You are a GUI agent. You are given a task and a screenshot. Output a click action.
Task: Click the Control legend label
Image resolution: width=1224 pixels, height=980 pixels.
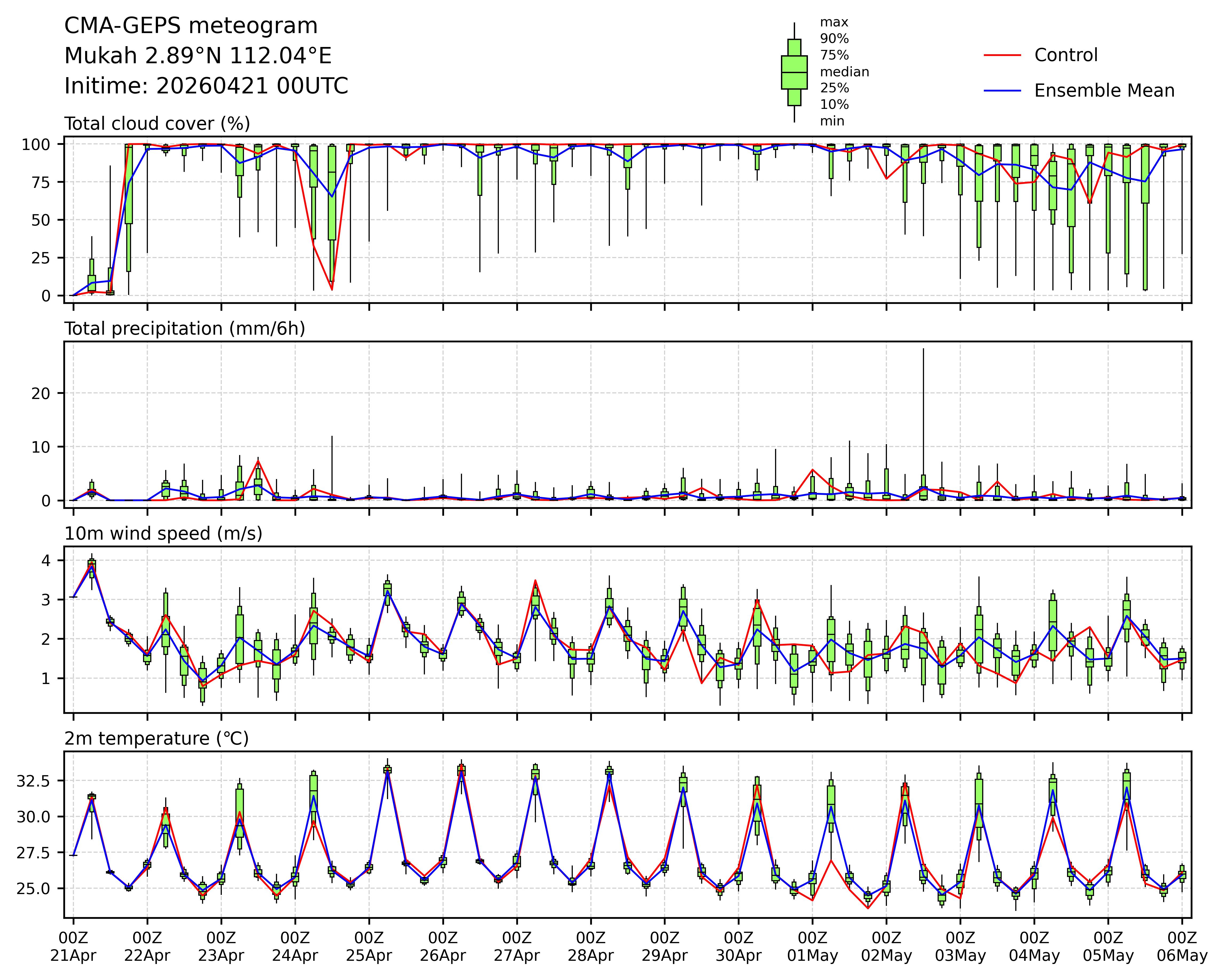pyautogui.click(x=1066, y=55)
